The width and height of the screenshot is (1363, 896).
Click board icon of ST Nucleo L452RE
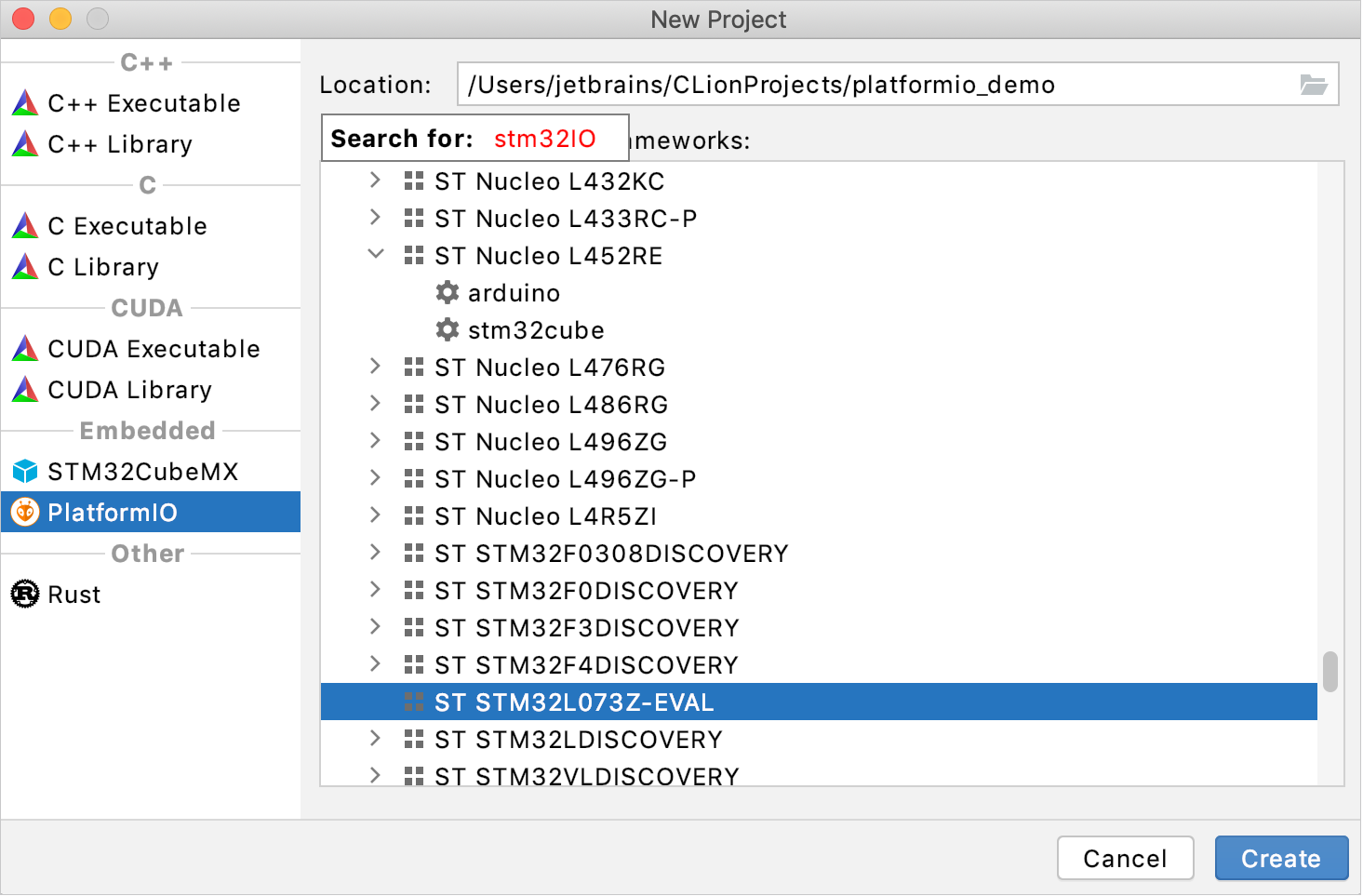pos(414,255)
